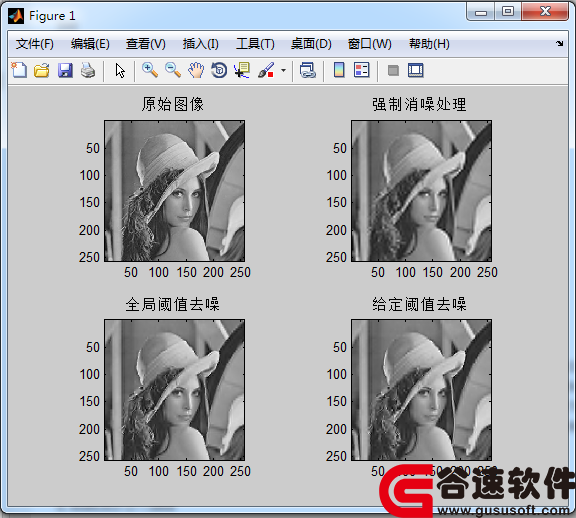
Task: Click the Hide Plot Tools icon
Action: [393, 70]
